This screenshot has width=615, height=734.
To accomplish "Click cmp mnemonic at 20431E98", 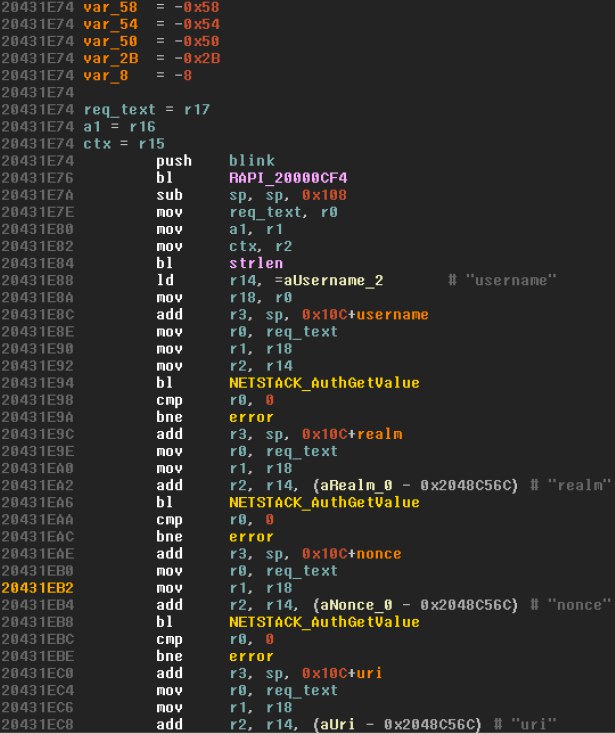I will 169,400.
